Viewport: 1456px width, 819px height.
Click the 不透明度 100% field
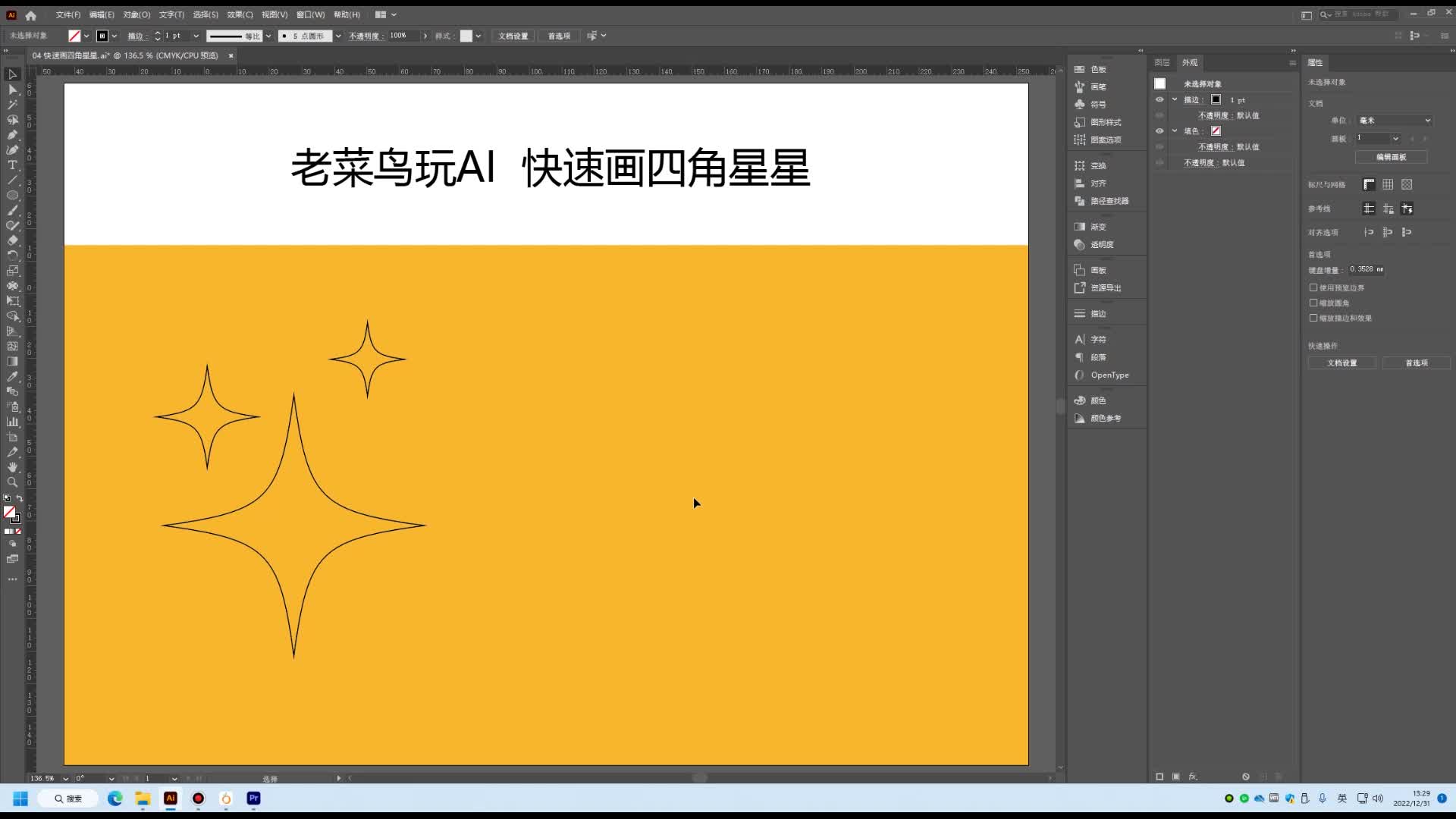pos(405,36)
